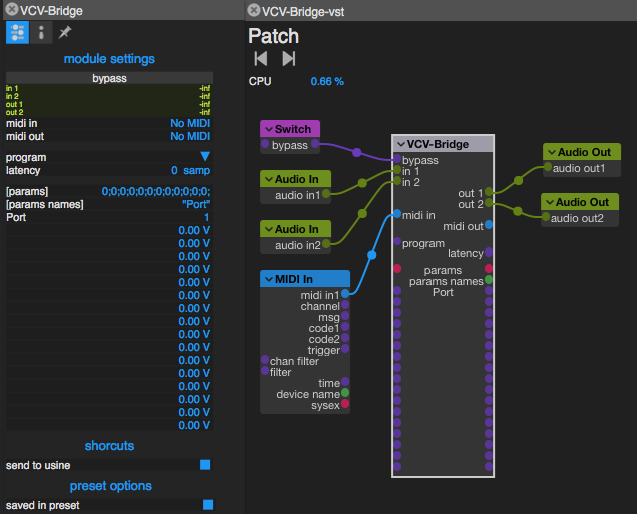637x514 pixels.
Task: Collapse the Switch module chevron
Action: point(269,129)
